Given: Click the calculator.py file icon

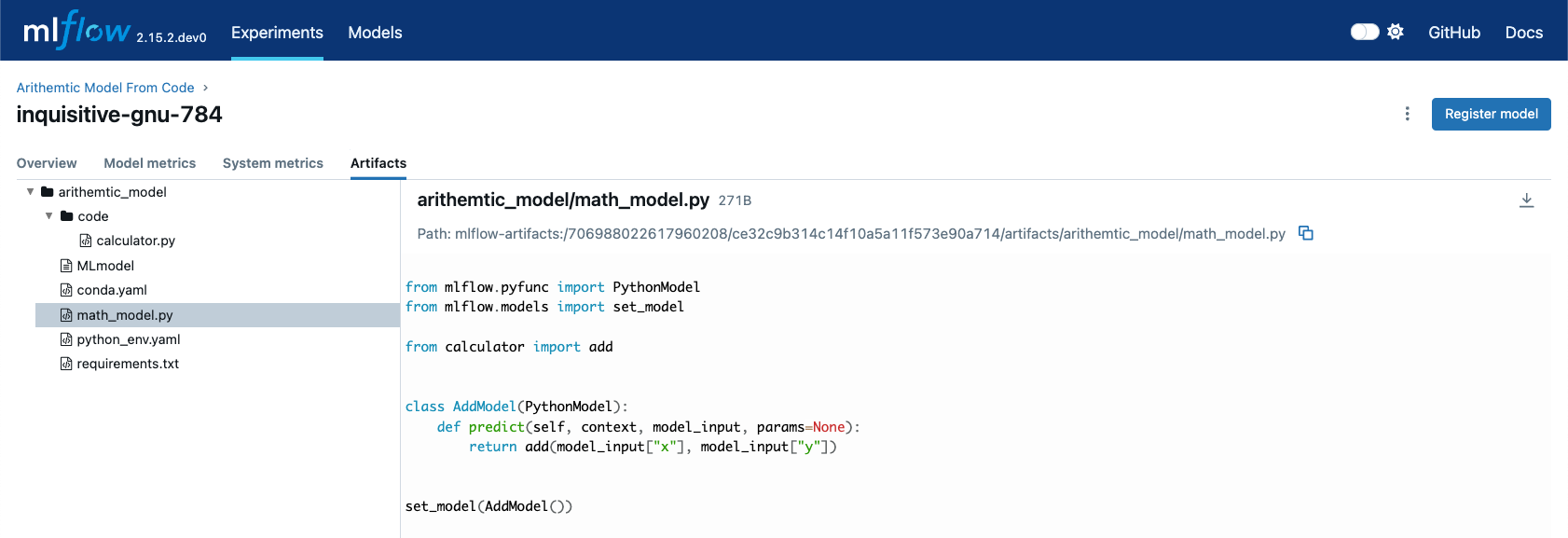Looking at the screenshot, I should click(86, 241).
